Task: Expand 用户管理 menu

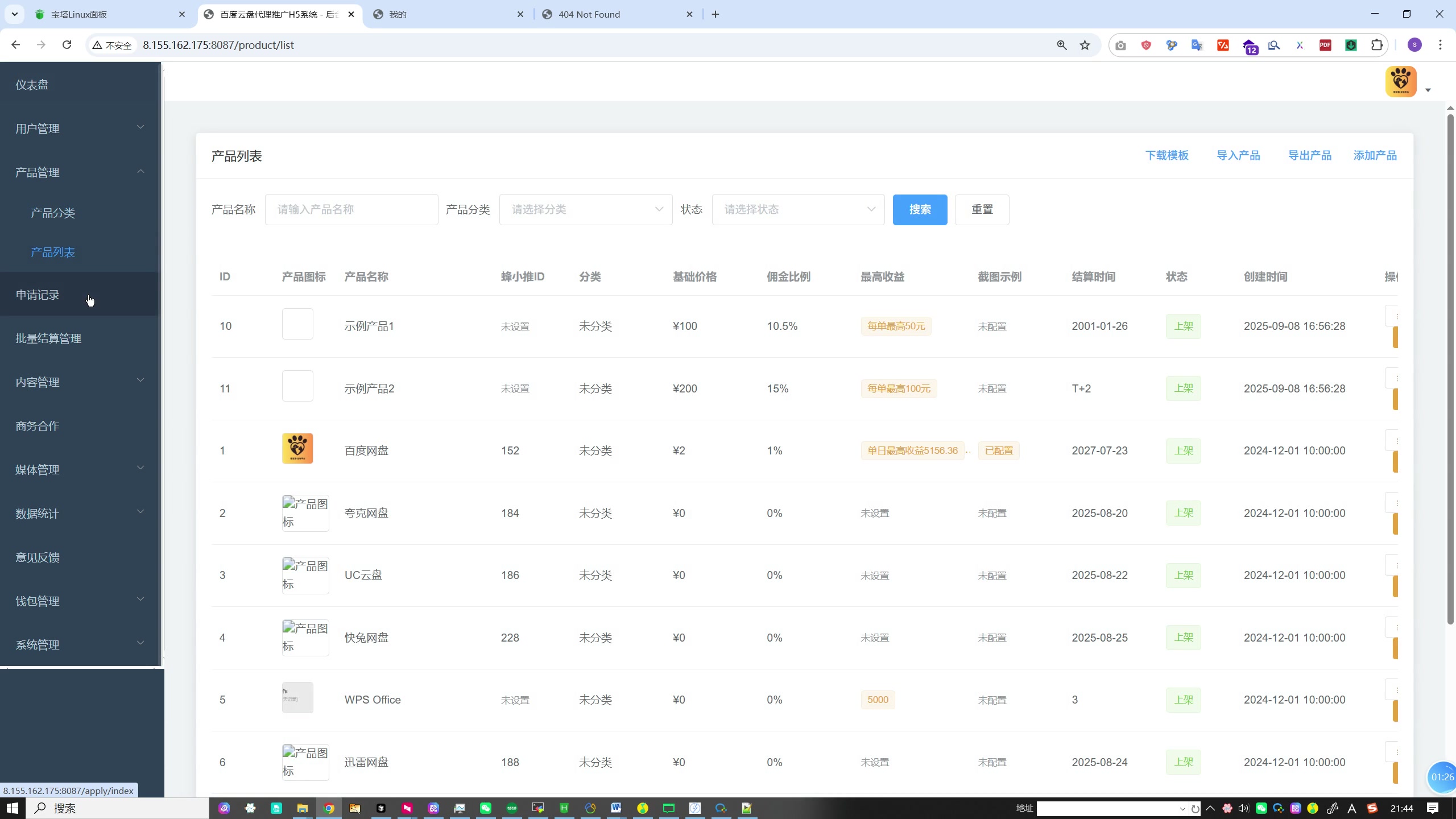Action: [x=80, y=129]
